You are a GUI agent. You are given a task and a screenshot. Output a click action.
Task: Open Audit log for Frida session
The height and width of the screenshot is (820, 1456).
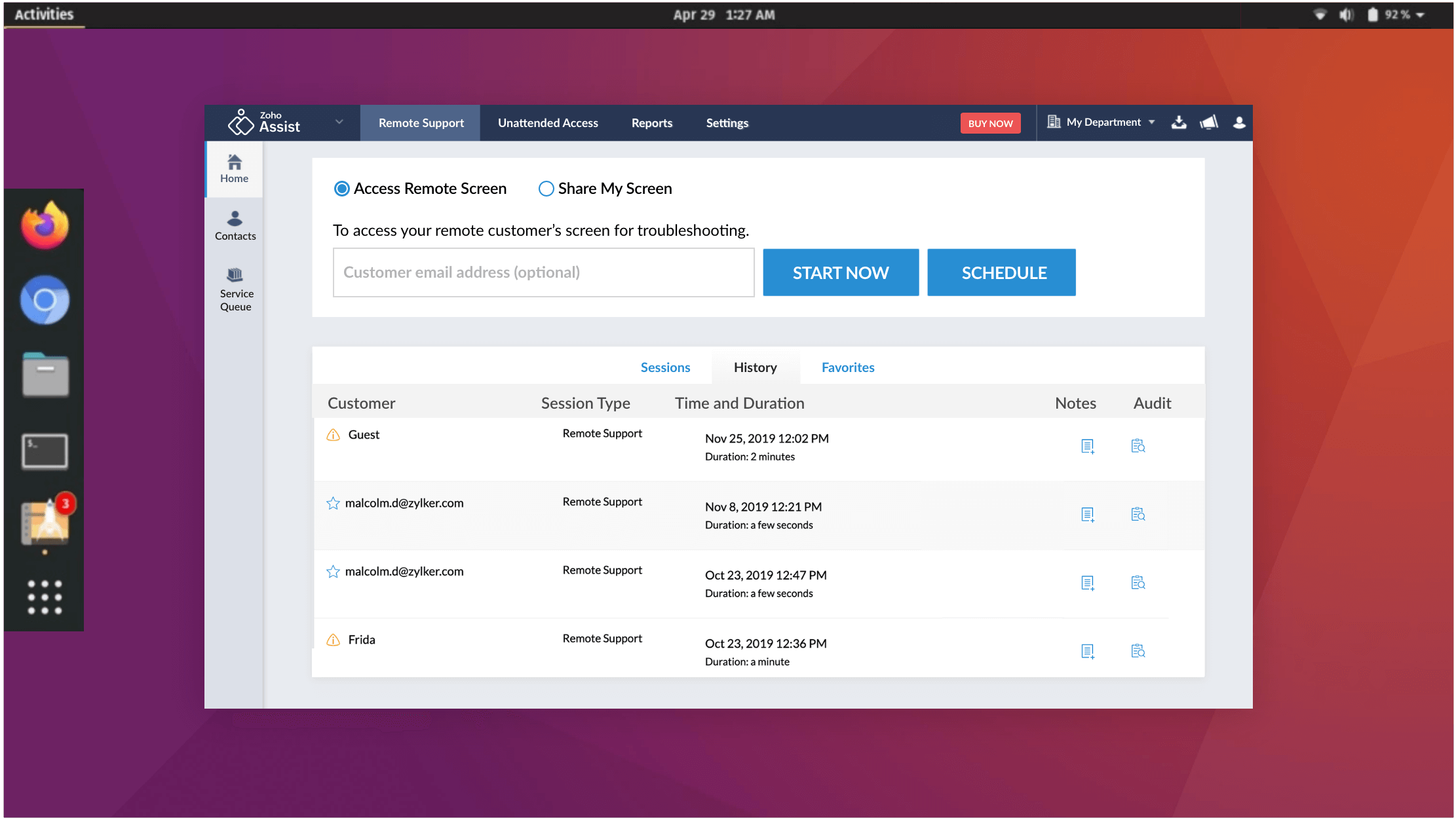(x=1138, y=650)
